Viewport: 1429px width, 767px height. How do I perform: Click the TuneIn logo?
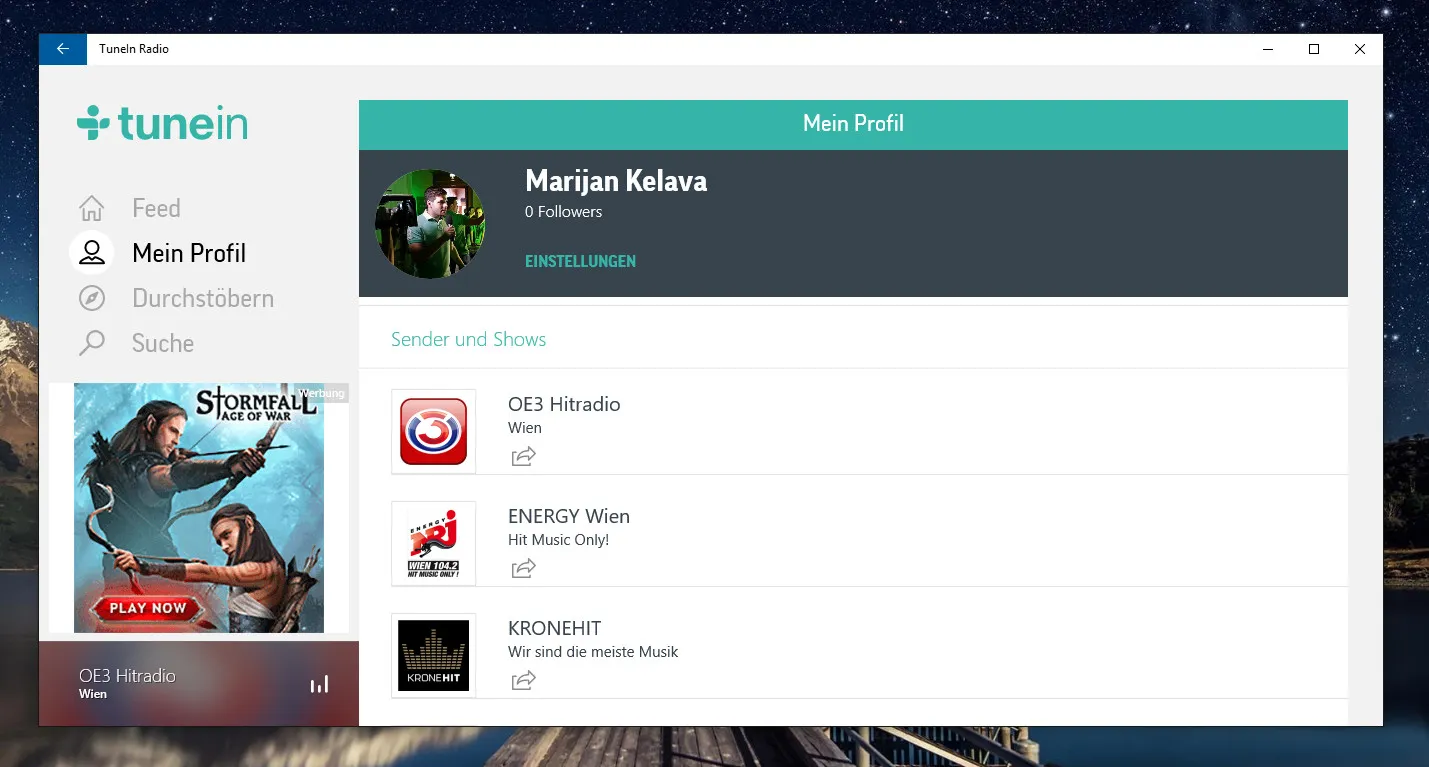[162, 123]
